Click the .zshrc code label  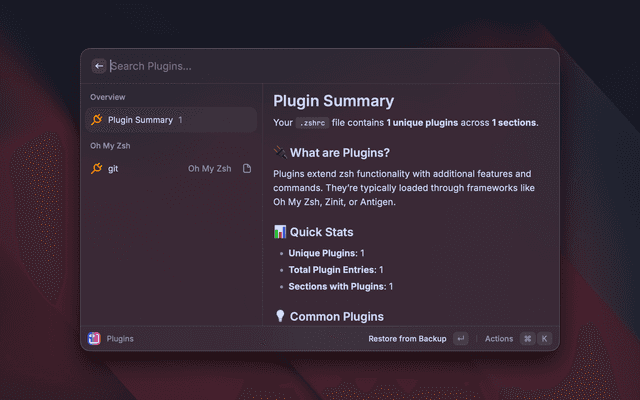coord(312,123)
